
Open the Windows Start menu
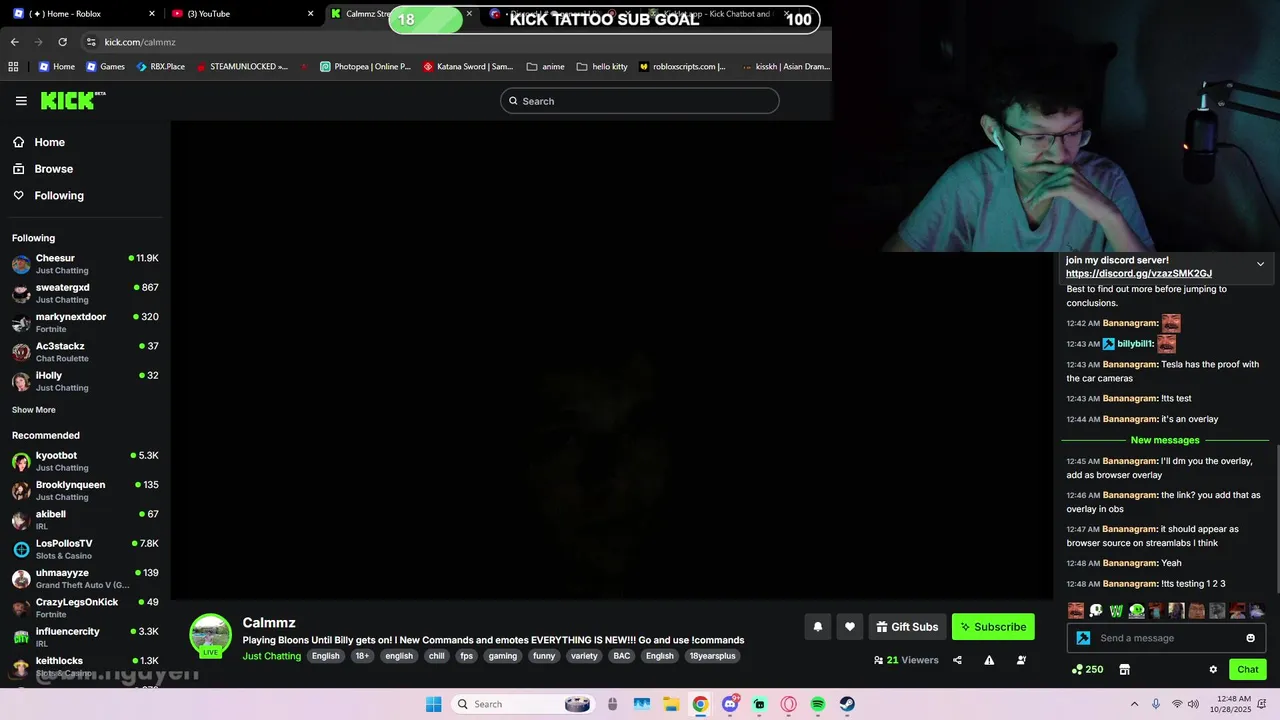[x=433, y=704]
